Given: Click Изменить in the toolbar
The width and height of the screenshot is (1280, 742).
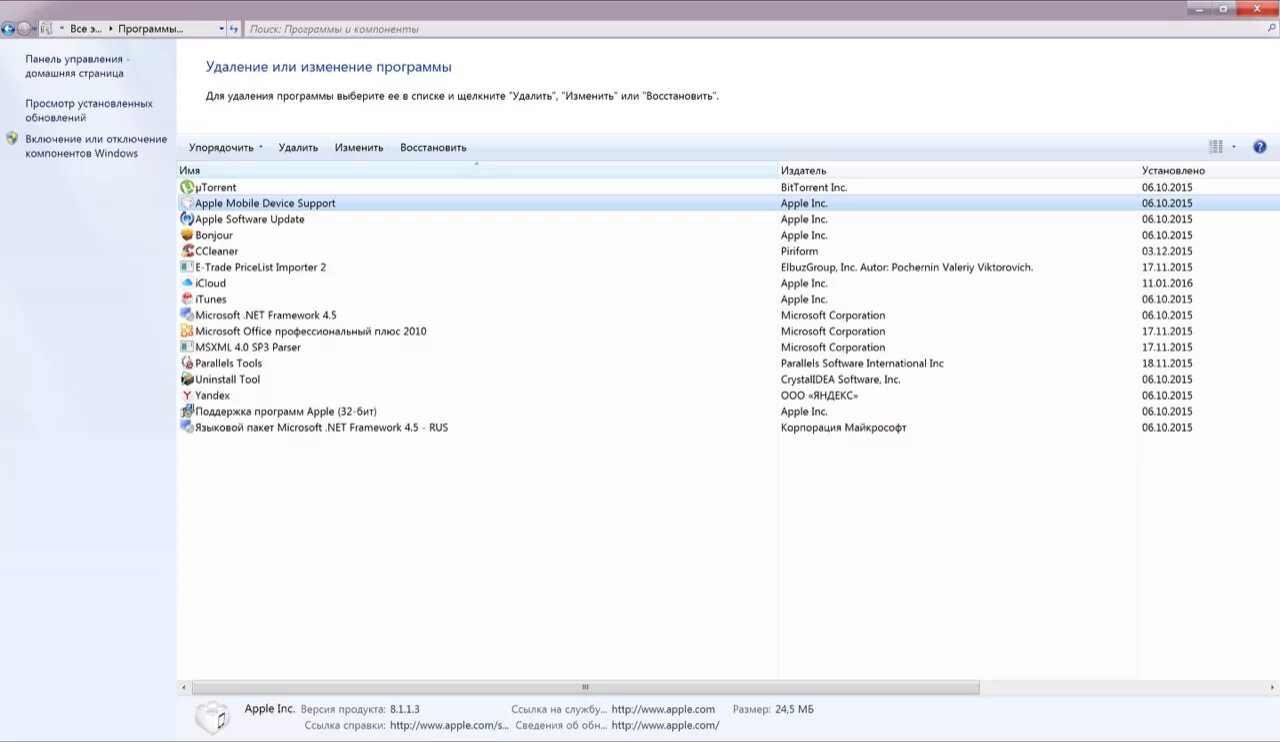Looking at the screenshot, I should [359, 147].
